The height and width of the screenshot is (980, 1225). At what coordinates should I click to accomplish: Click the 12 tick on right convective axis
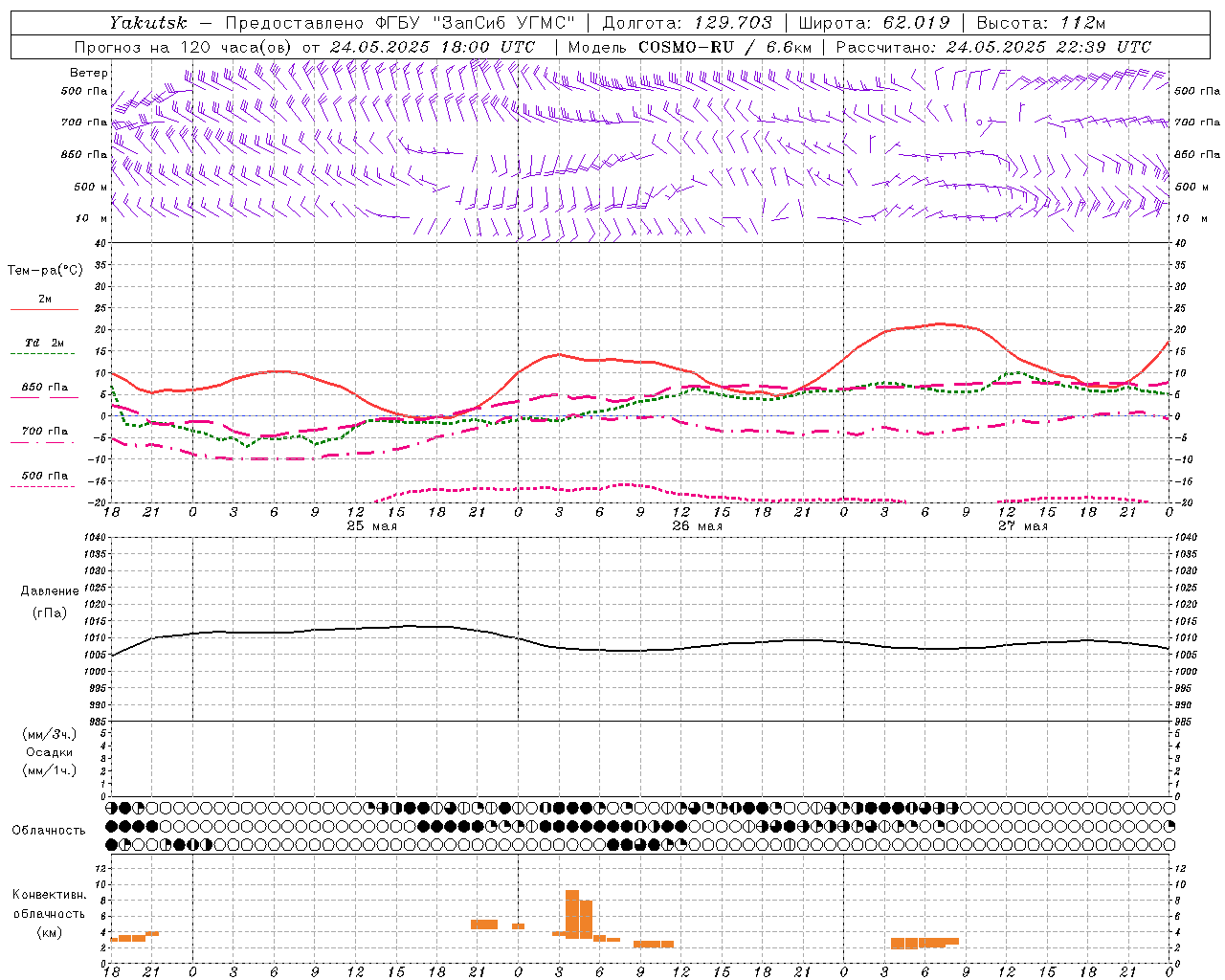pyautogui.click(x=1180, y=868)
